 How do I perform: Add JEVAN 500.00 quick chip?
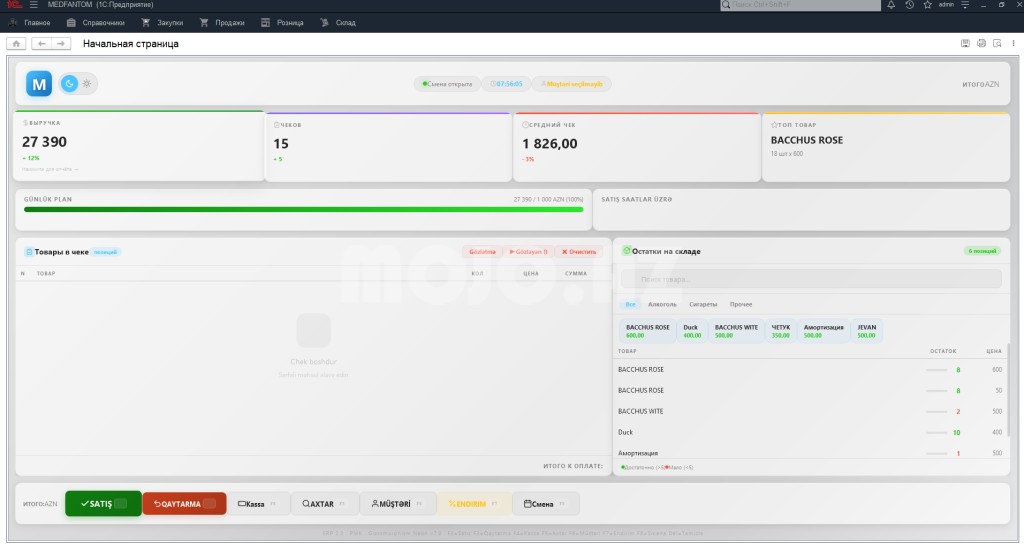click(867, 331)
